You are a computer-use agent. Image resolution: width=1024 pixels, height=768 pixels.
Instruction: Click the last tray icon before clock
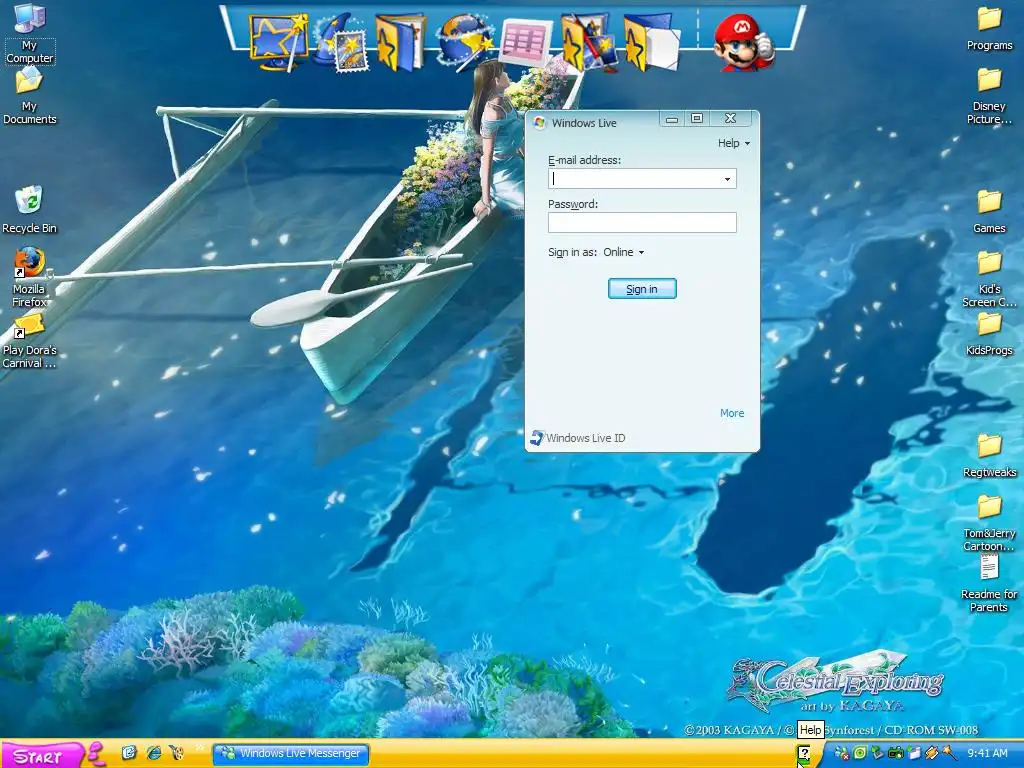[x=949, y=753]
